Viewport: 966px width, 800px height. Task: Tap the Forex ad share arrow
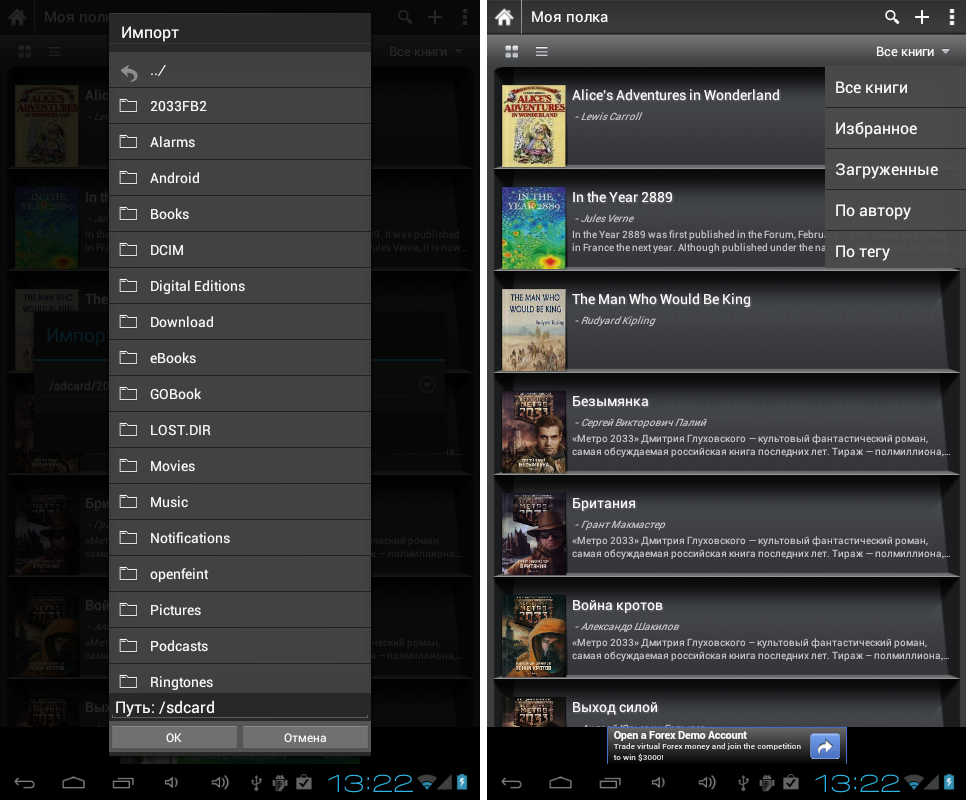(825, 746)
